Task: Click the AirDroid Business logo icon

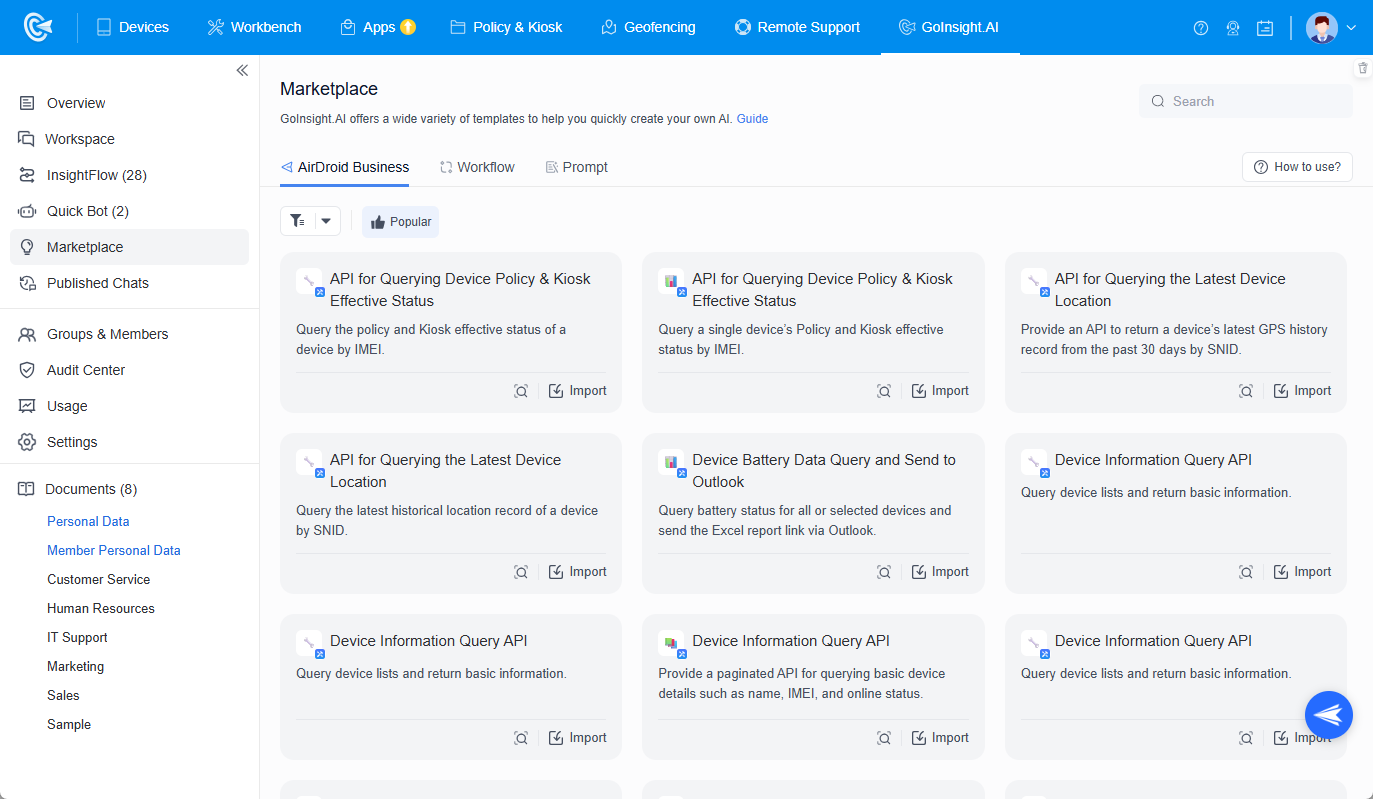Action: pyautogui.click(x=38, y=27)
